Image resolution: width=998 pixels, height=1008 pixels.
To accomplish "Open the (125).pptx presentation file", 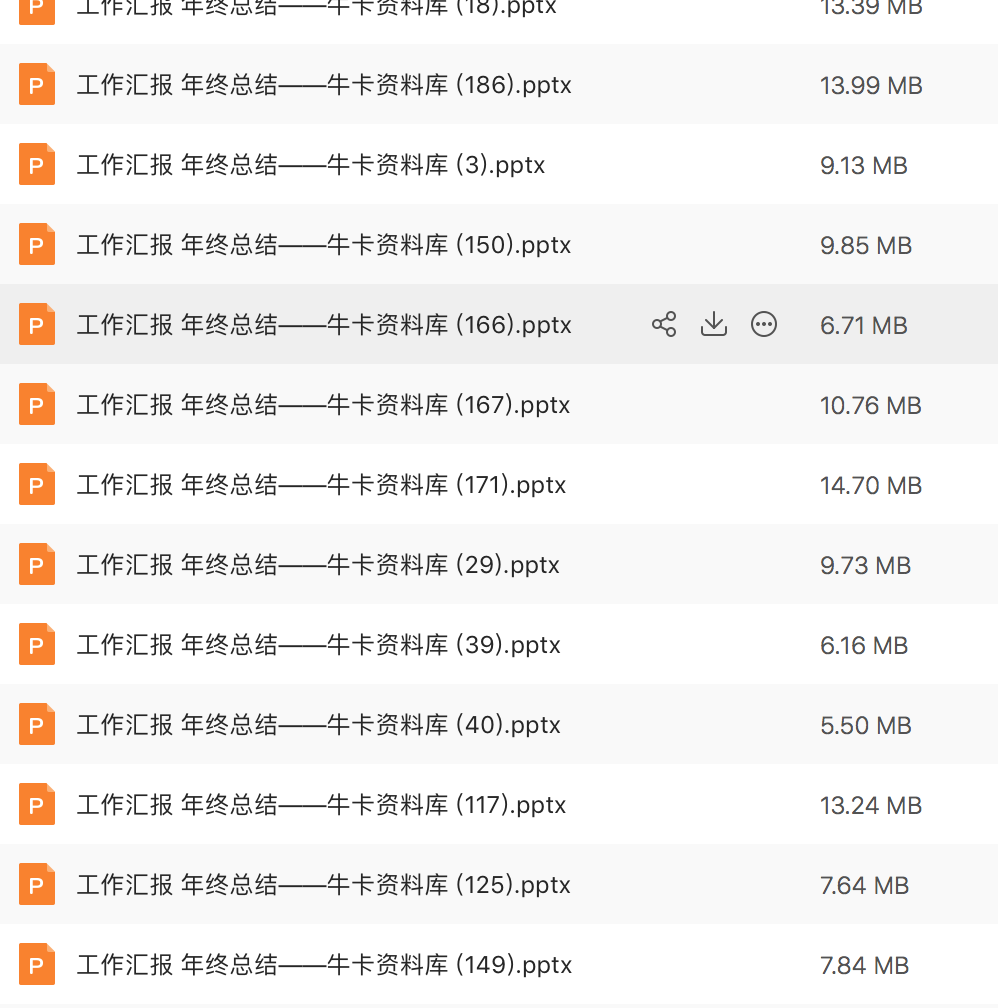I will click(x=324, y=885).
